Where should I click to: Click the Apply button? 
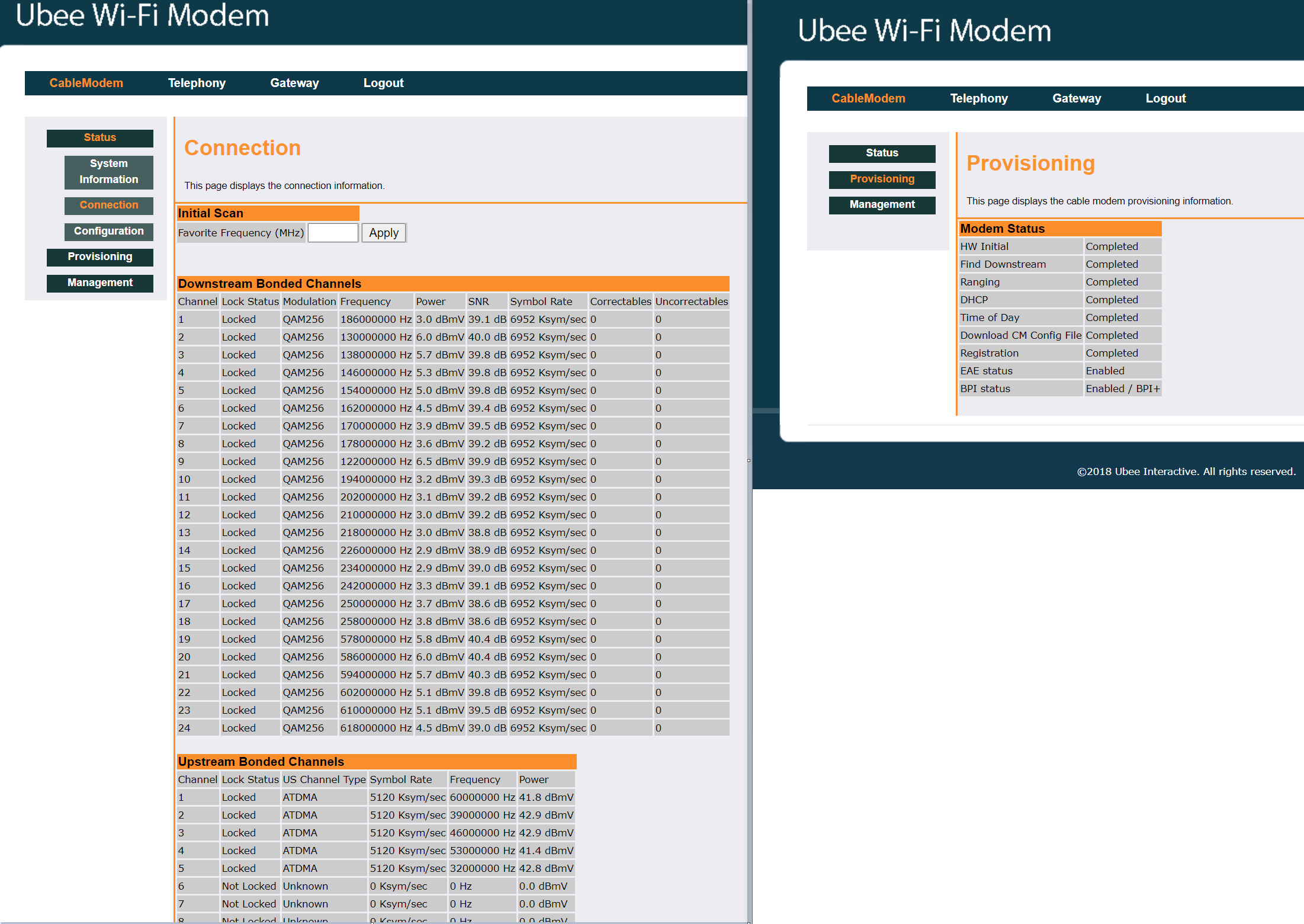[384, 233]
